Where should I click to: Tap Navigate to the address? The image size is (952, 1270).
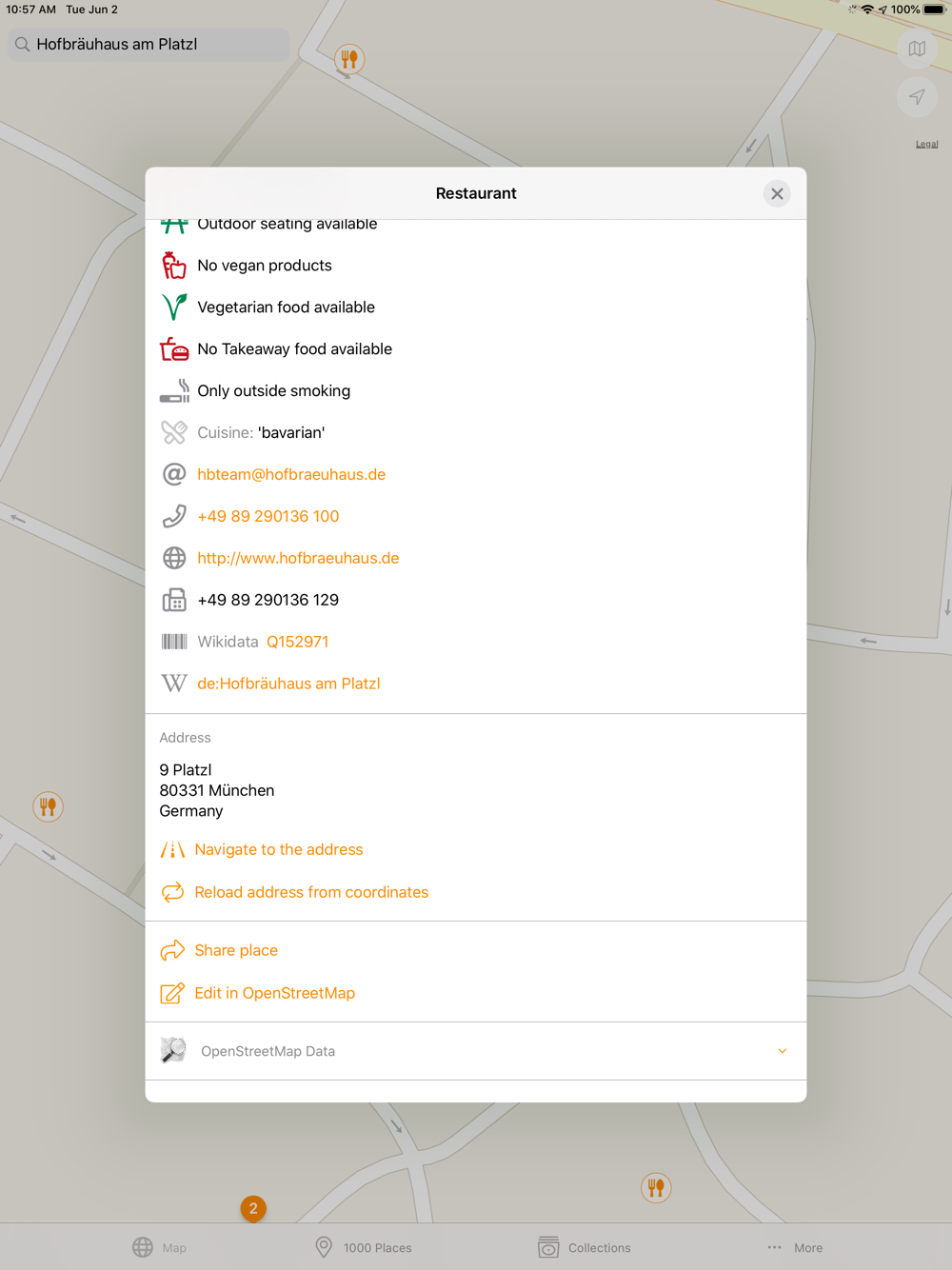(x=279, y=849)
